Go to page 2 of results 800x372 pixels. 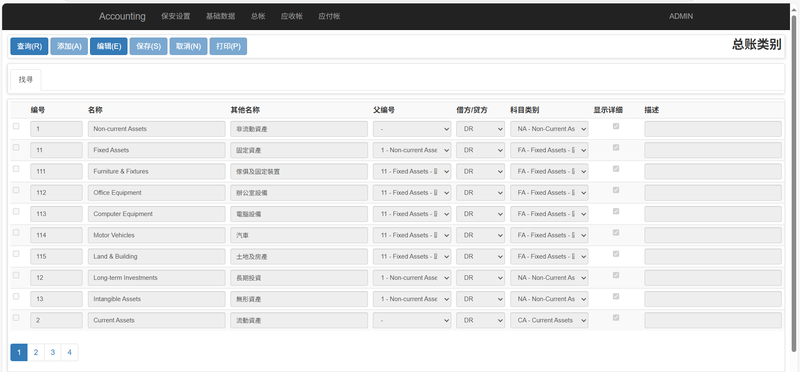tap(36, 352)
